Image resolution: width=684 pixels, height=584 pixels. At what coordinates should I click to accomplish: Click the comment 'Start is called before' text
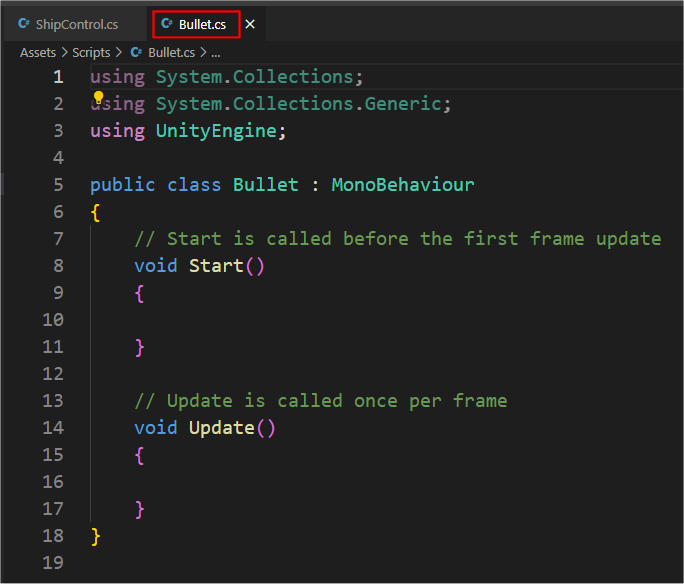288,239
